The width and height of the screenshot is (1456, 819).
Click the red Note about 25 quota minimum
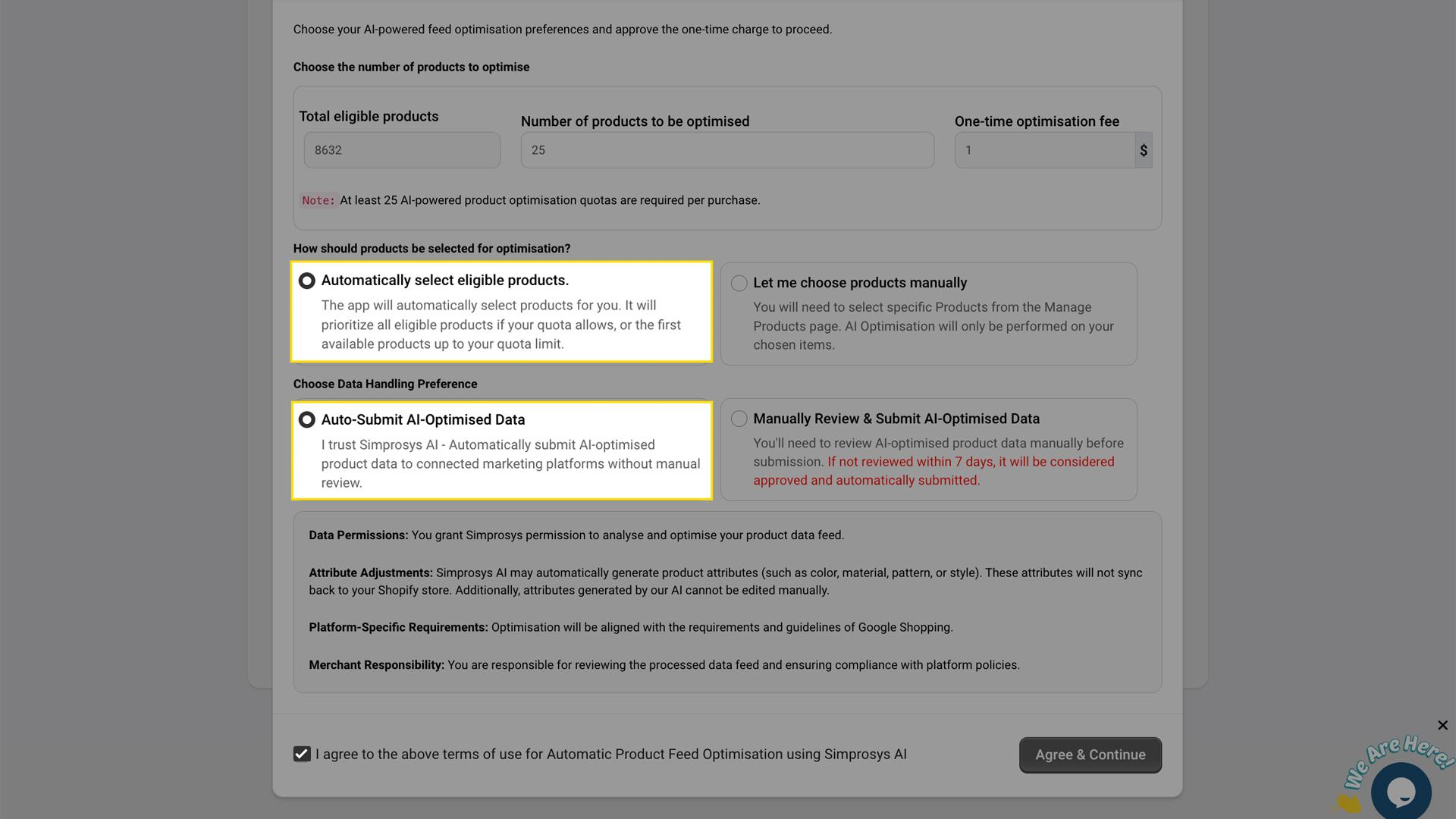coord(531,200)
